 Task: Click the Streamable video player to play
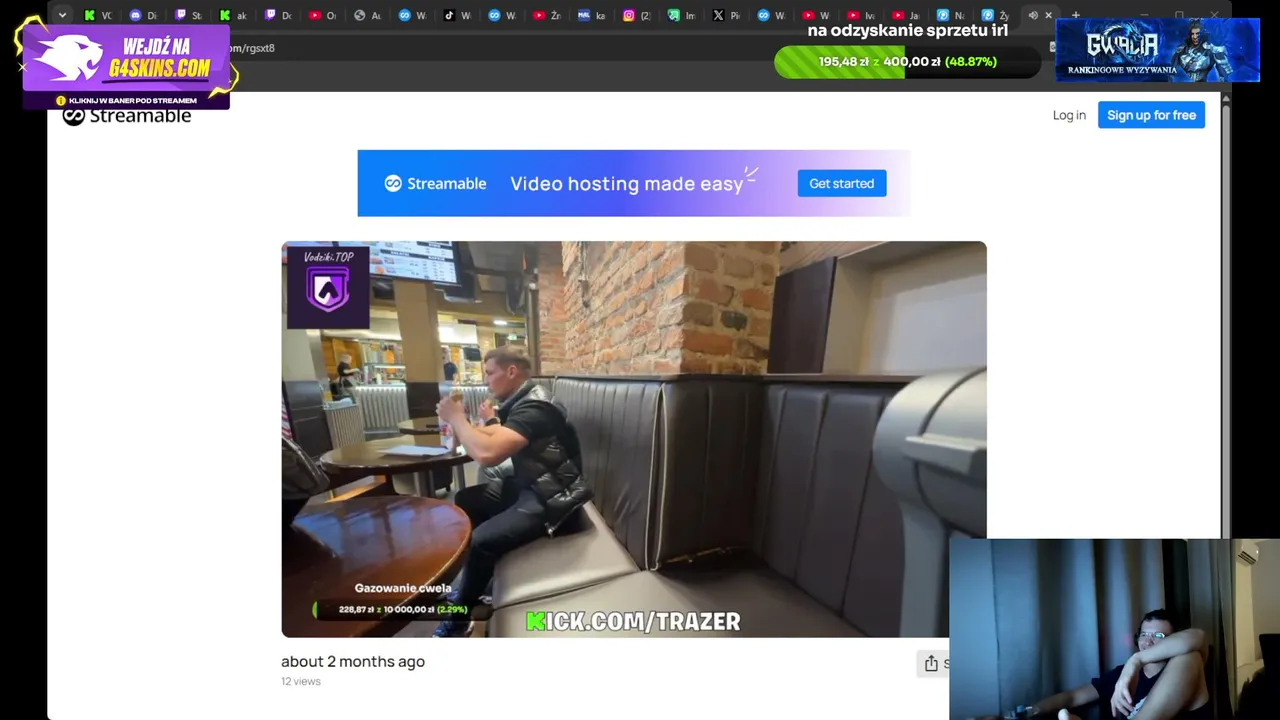[634, 439]
